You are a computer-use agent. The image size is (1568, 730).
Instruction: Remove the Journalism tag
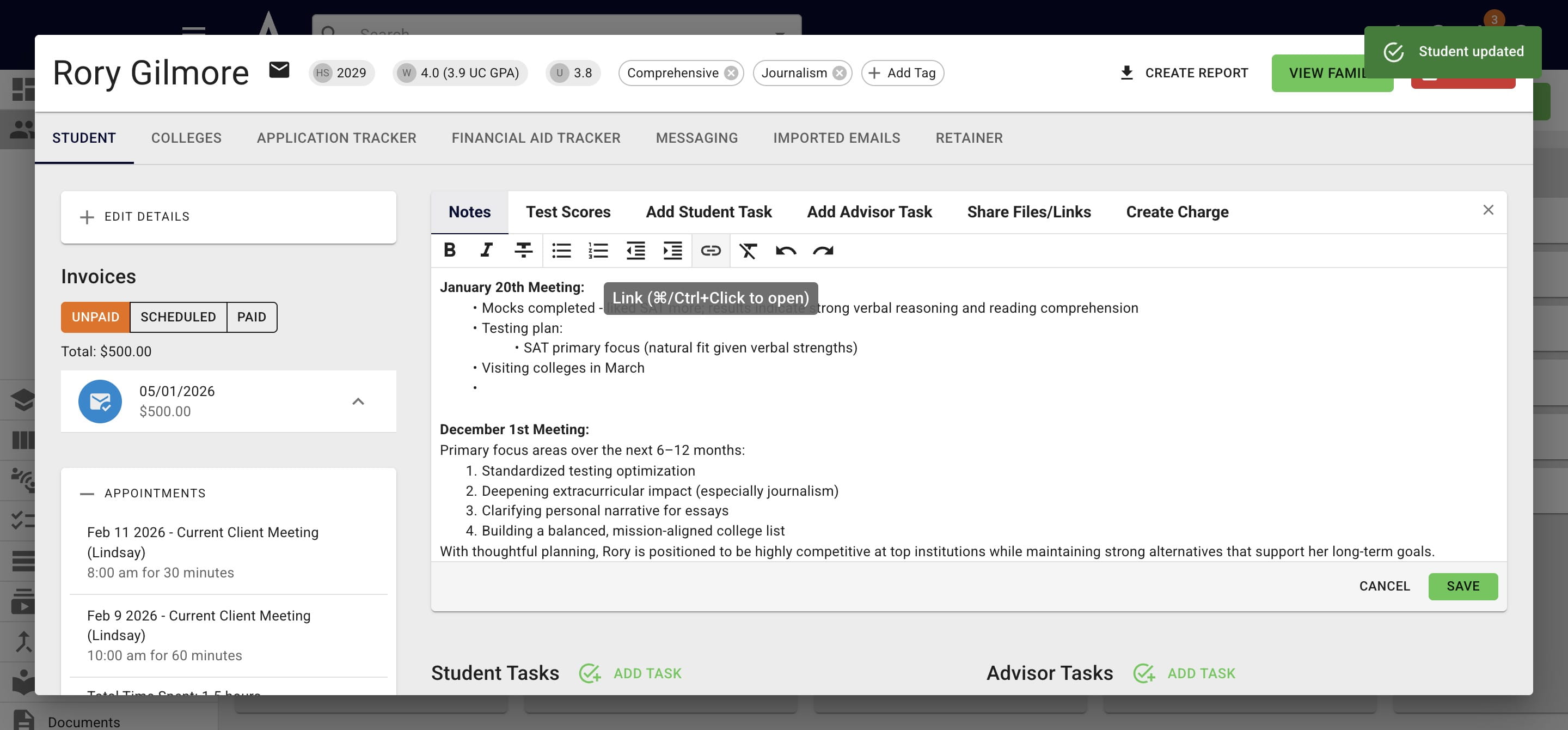pos(840,73)
